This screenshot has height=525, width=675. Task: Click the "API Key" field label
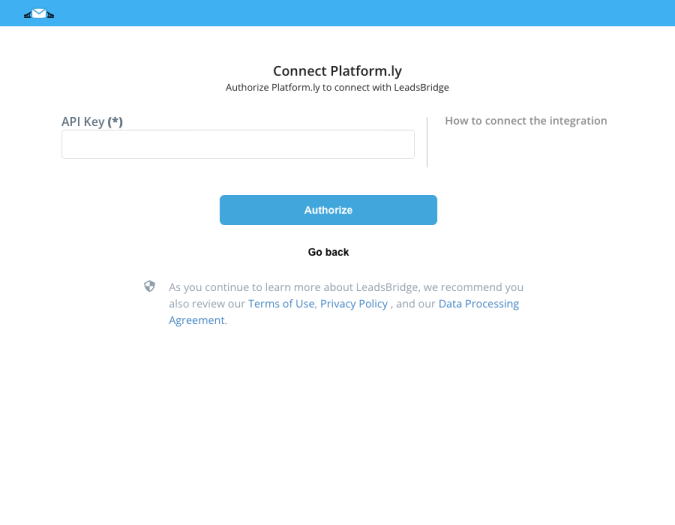[x=83, y=122]
